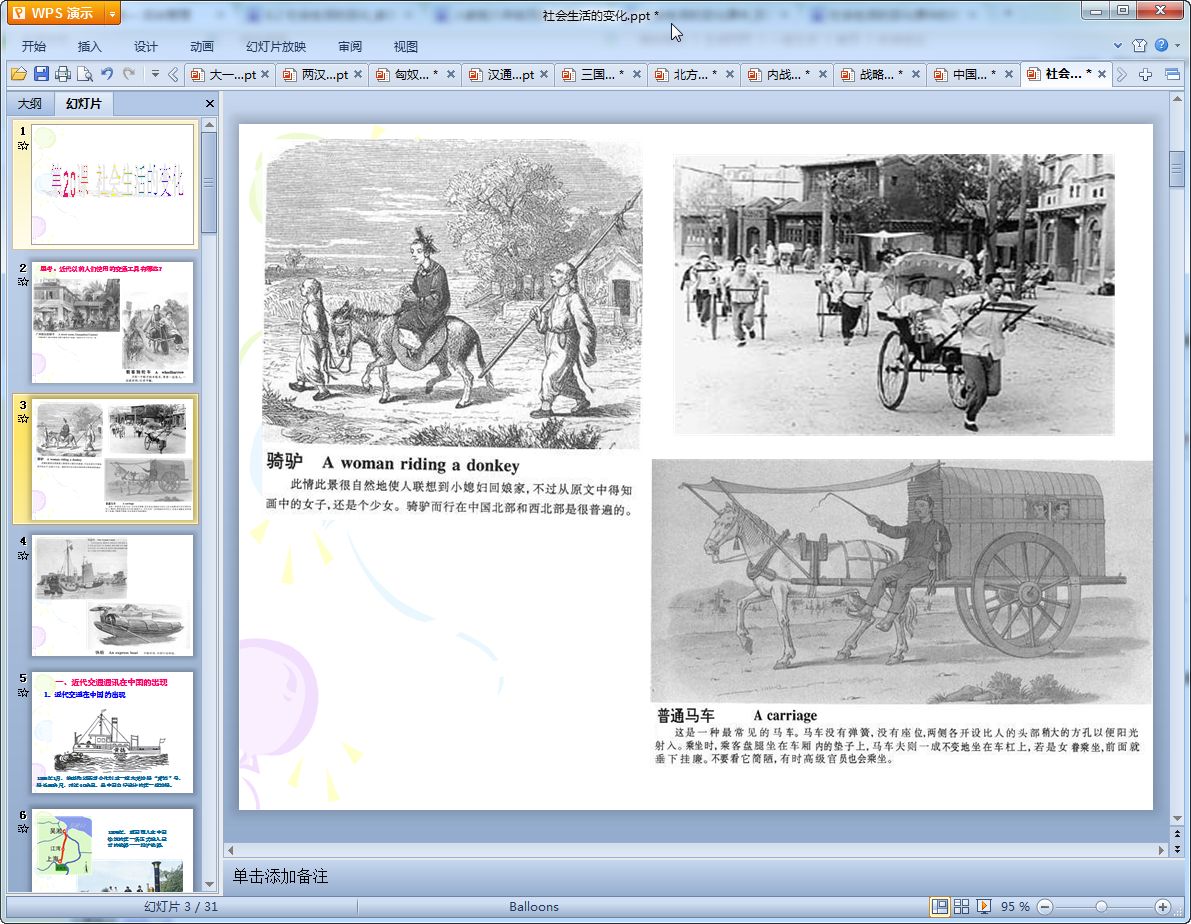Open the WPS 演示 application menu dropdown arrow
This screenshot has height=924, width=1191.
112,14
